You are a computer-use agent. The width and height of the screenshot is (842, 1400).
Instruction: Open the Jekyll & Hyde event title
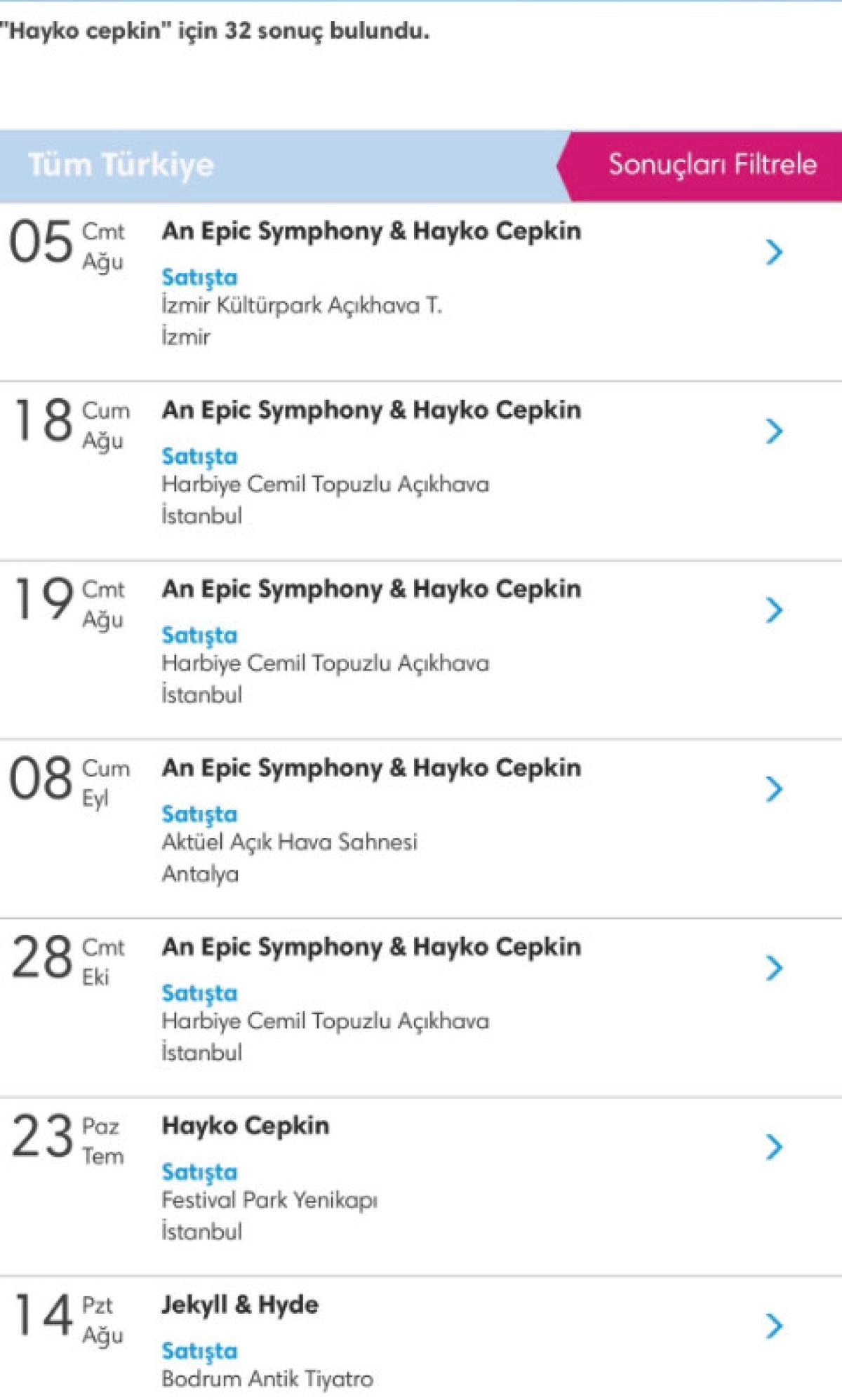click(240, 1305)
